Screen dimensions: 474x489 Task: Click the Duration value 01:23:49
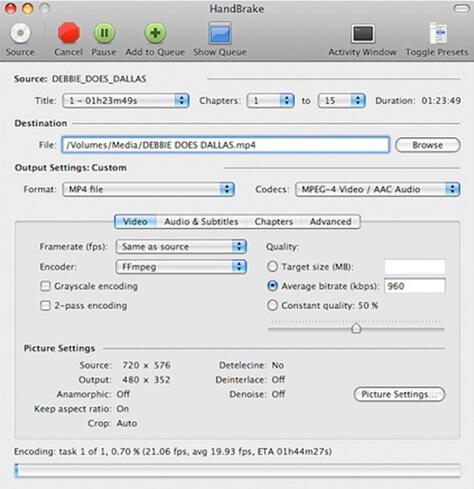[441, 101]
